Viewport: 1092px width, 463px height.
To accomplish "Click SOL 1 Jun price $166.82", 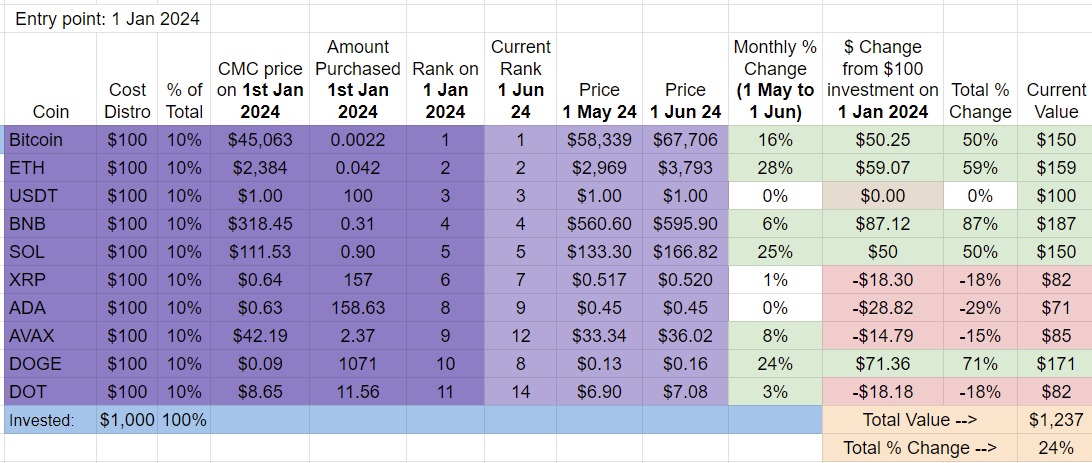I will pos(685,251).
